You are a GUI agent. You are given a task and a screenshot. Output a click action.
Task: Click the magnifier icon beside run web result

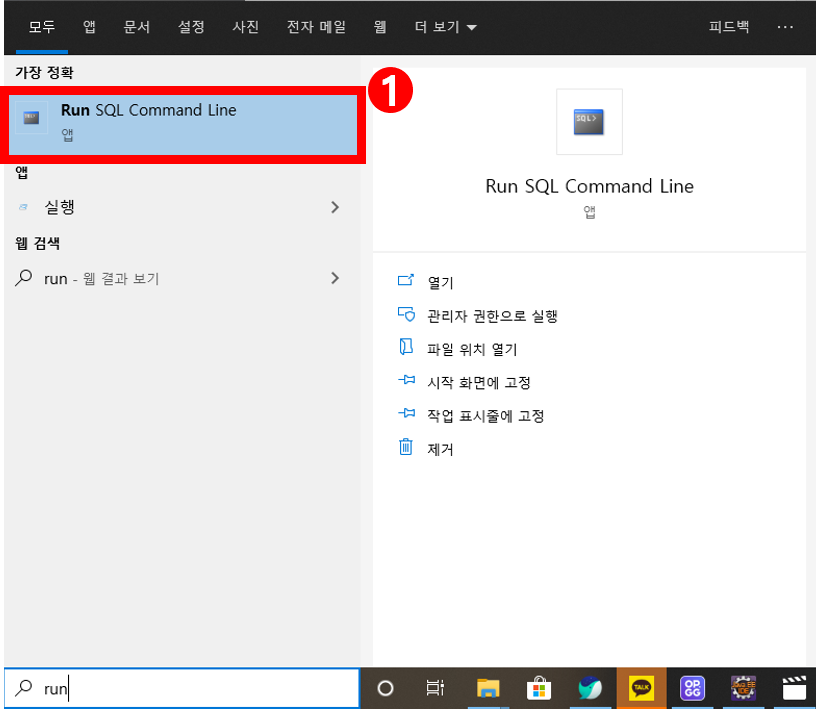[23, 278]
